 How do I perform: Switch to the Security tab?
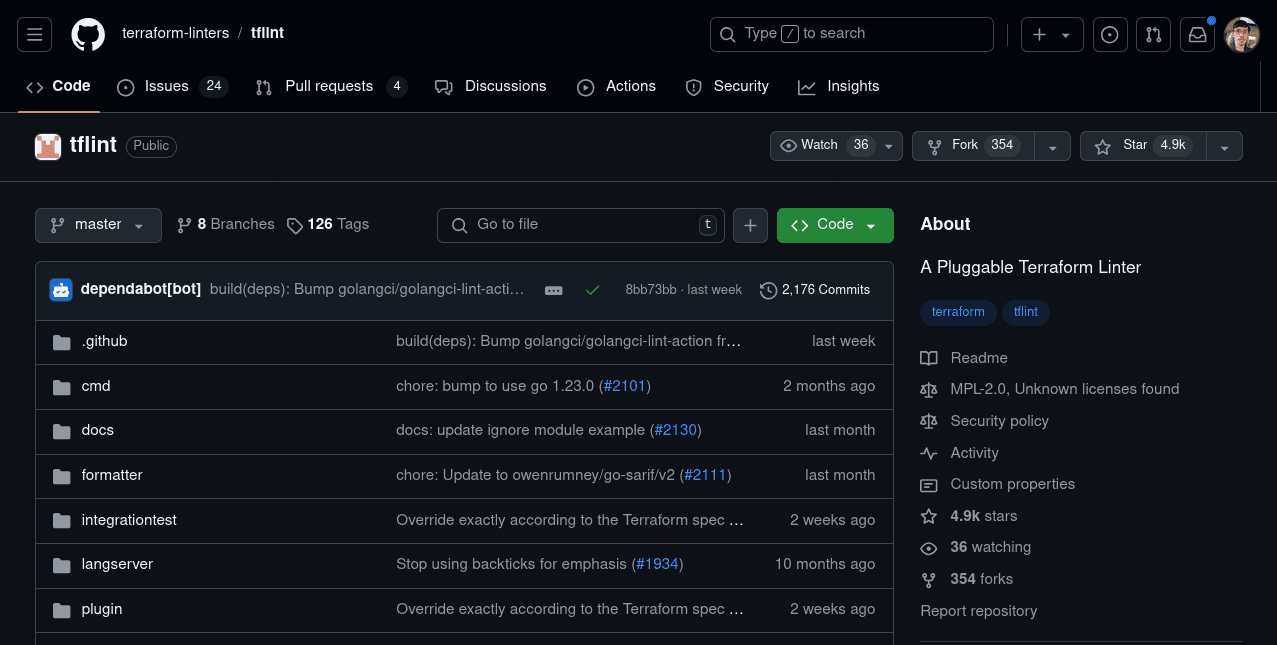[727, 86]
